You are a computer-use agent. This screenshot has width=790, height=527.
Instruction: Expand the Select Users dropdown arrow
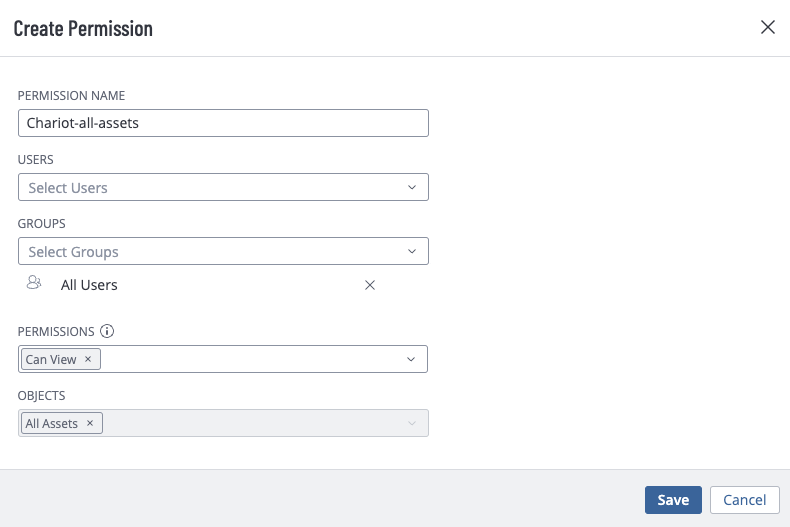coord(412,187)
